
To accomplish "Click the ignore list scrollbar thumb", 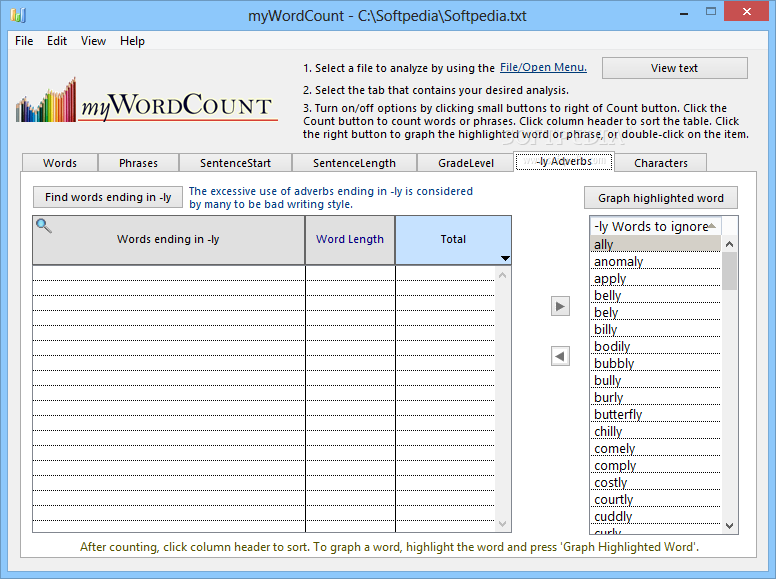I will [729, 271].
